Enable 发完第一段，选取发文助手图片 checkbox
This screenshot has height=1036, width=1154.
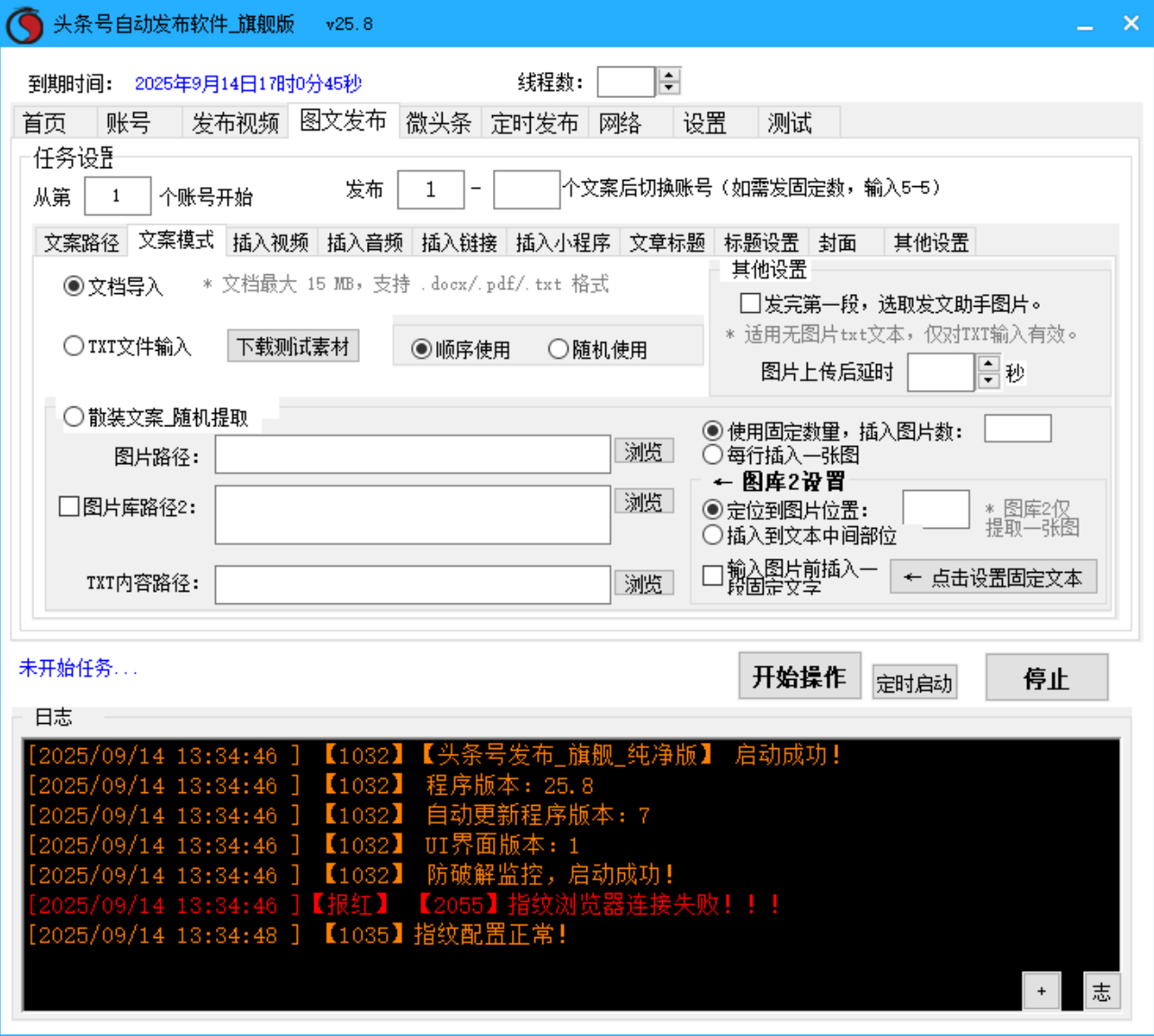[749, 303]
